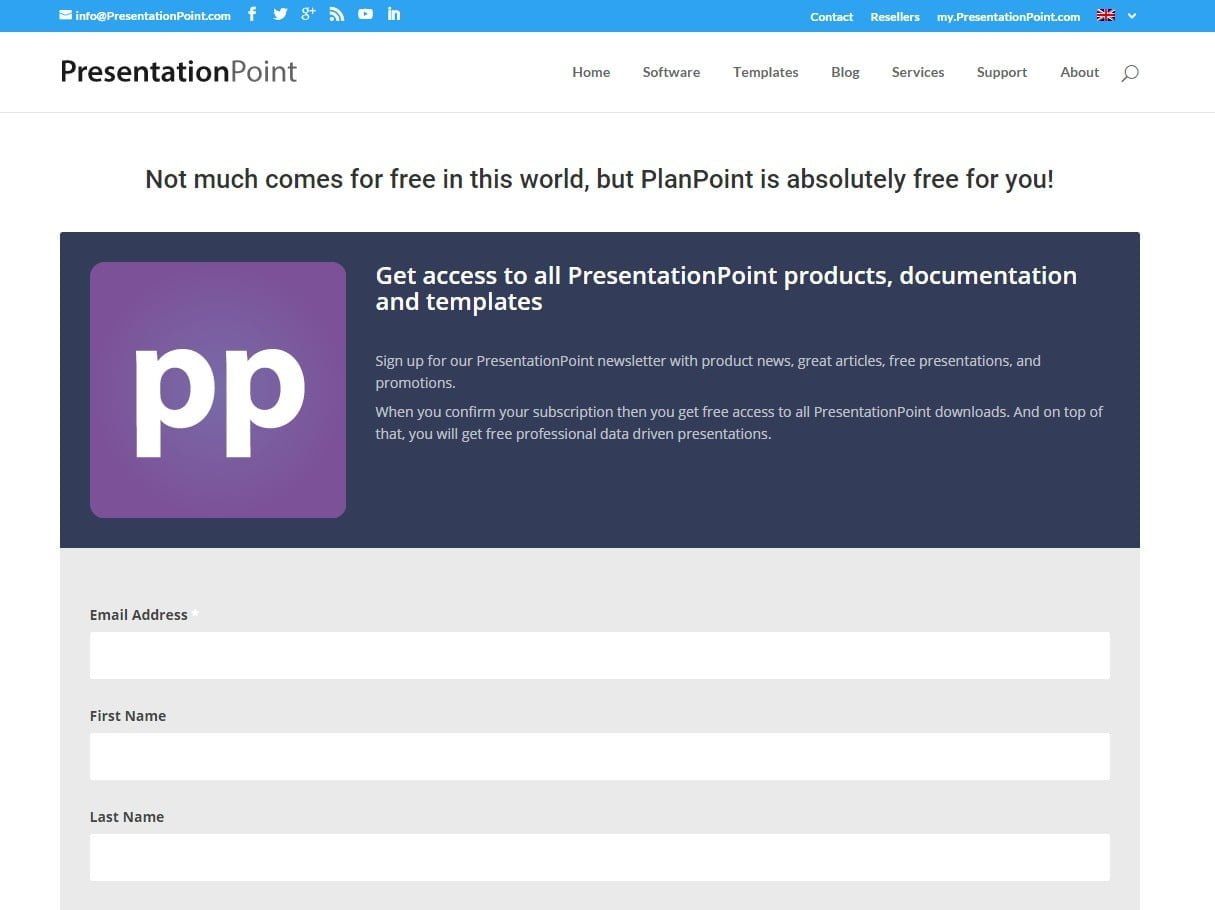Open the Resellers link
This screenshot has height=910, width=1215.
pos(895,17)
